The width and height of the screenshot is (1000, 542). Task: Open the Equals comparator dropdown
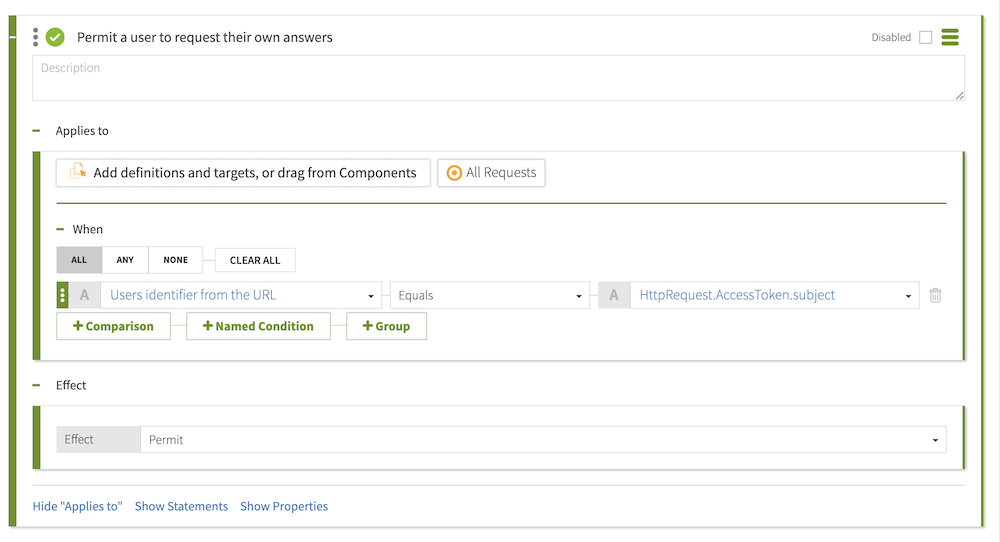[489, 295]
